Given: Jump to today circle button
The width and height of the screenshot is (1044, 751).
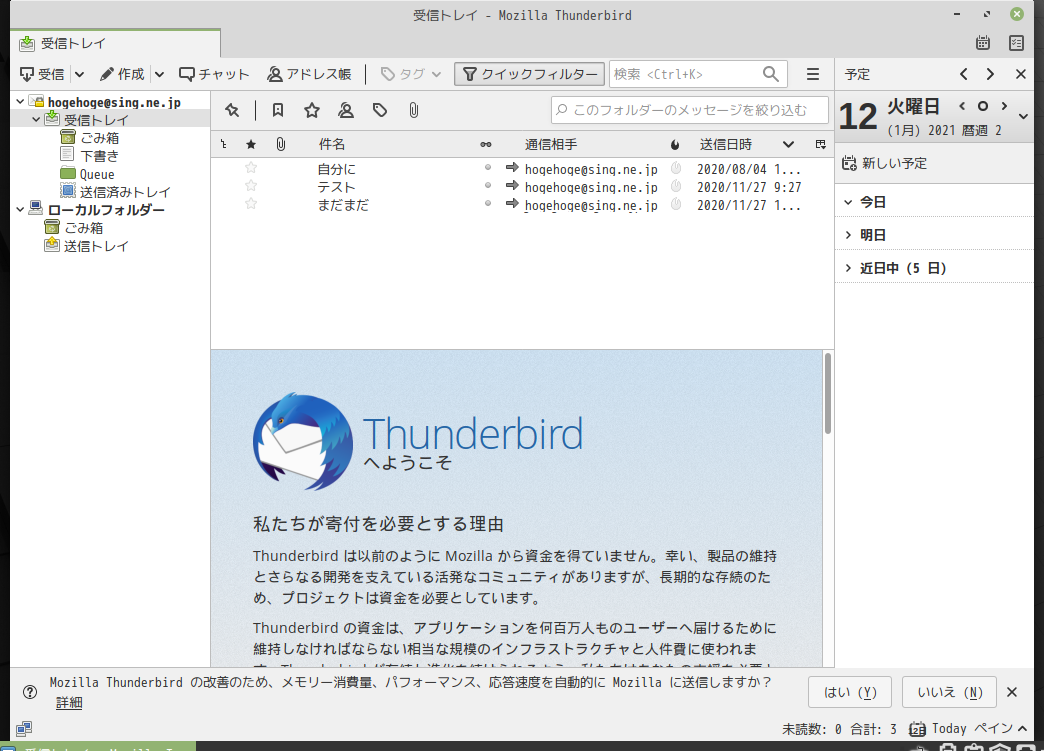Looking at the screenshot, I should 983,106.
